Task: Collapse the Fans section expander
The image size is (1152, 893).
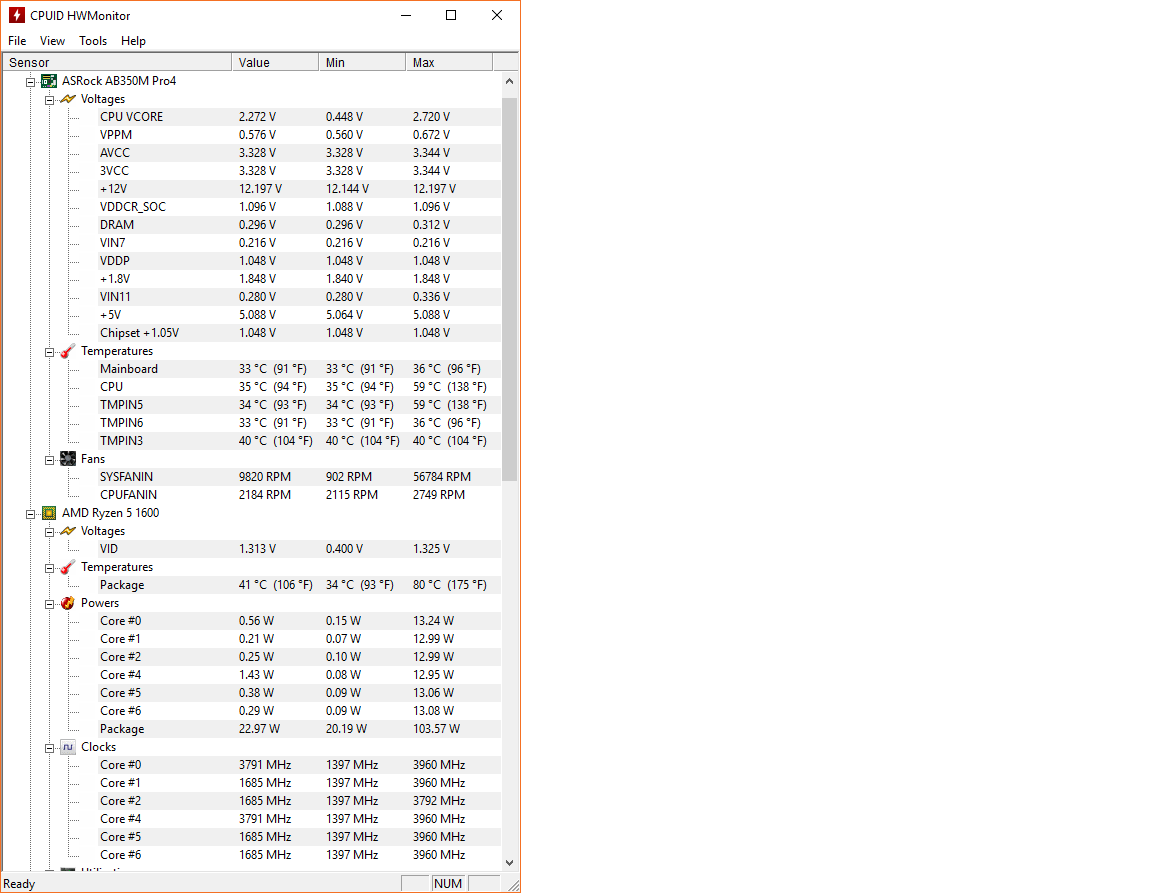Action: (x=50, y=459)
